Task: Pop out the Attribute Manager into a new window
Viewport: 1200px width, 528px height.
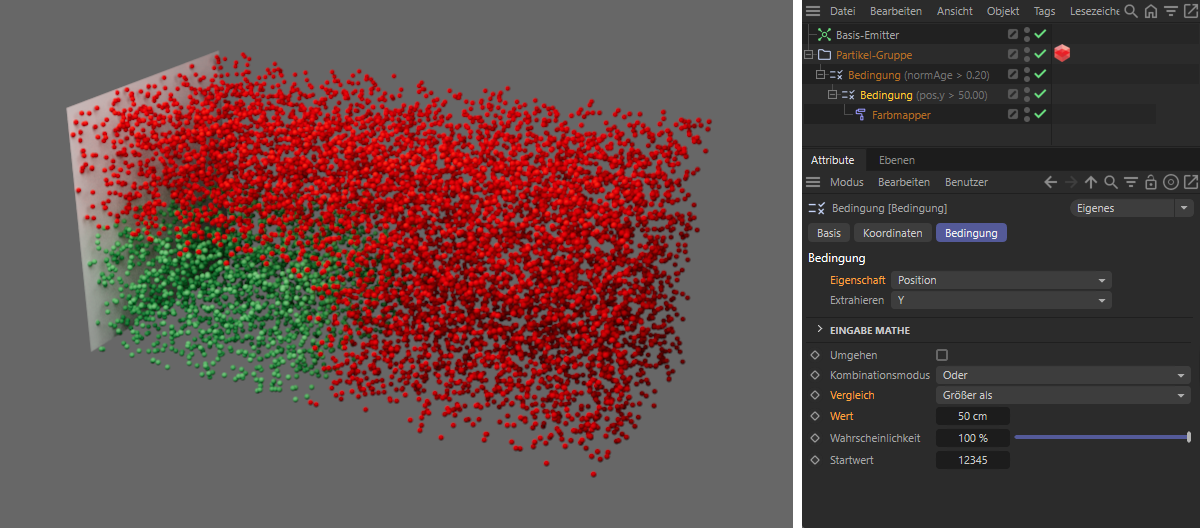Action: click(x=1190, y=182)
